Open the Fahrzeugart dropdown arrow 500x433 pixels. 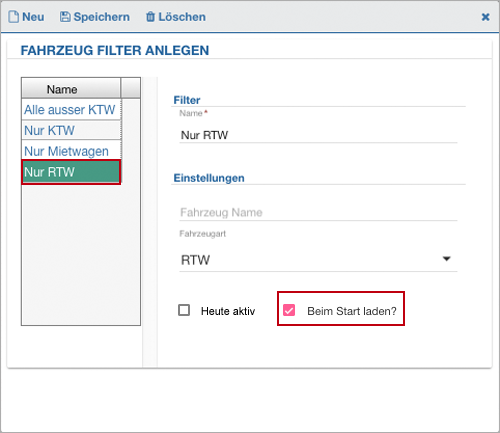(x=447, y=259)
